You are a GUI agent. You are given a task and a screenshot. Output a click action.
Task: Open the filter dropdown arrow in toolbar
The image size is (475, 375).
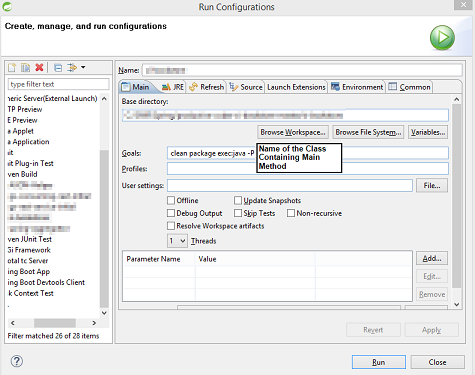pyautogui.click(x=83, y=67)
